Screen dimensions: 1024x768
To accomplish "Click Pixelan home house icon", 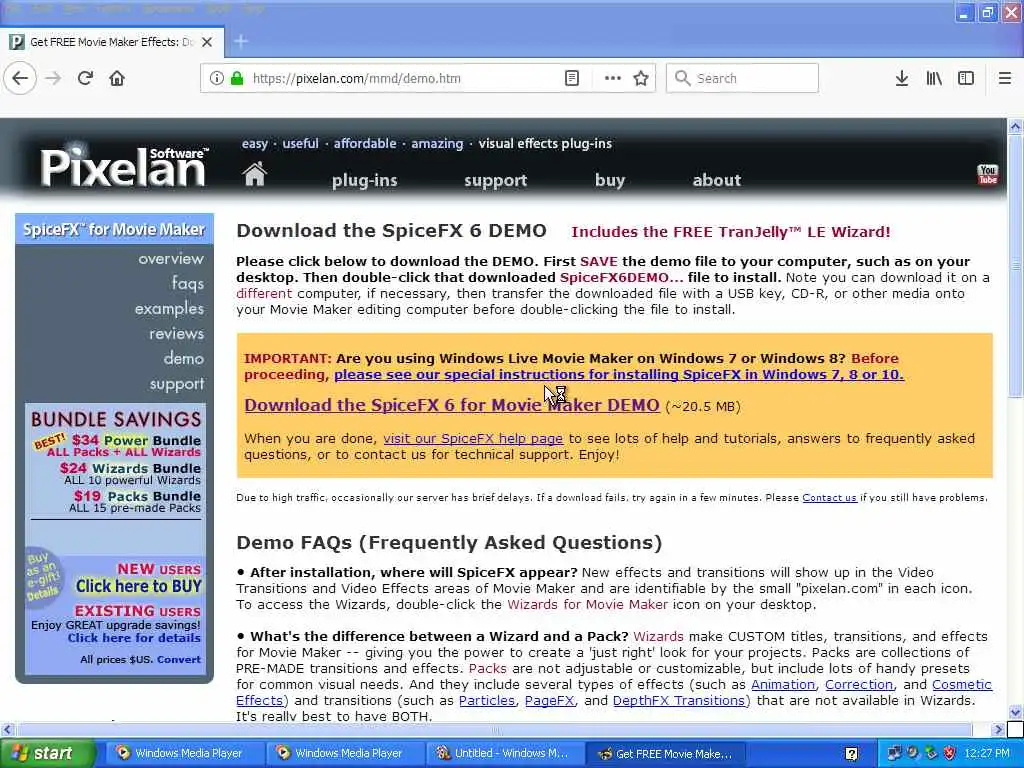I will pos(255,174).
